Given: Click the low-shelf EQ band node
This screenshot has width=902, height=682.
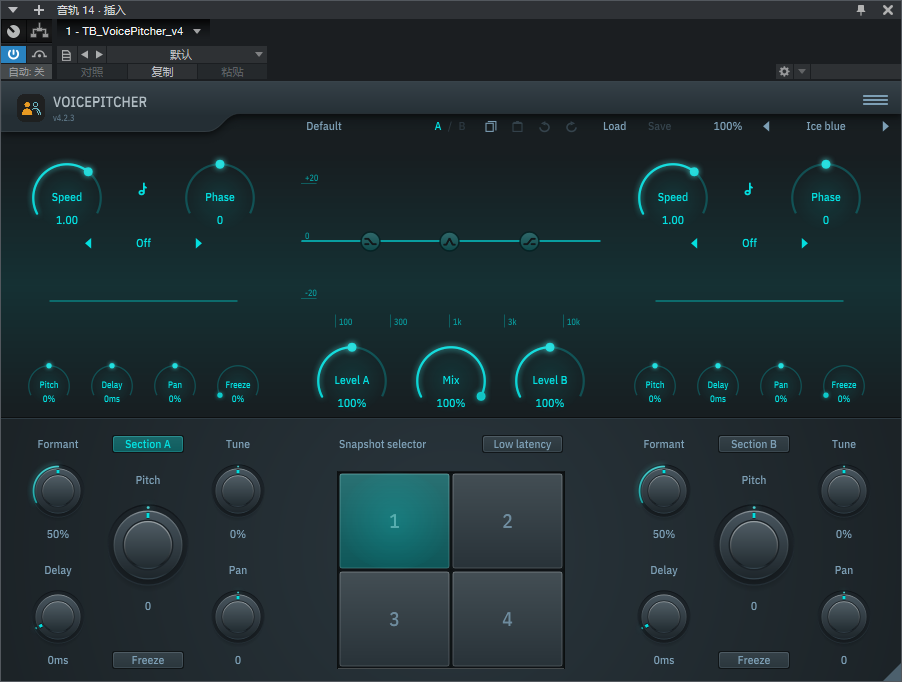Looking at the screenshot, I should [x=370, y=242].
